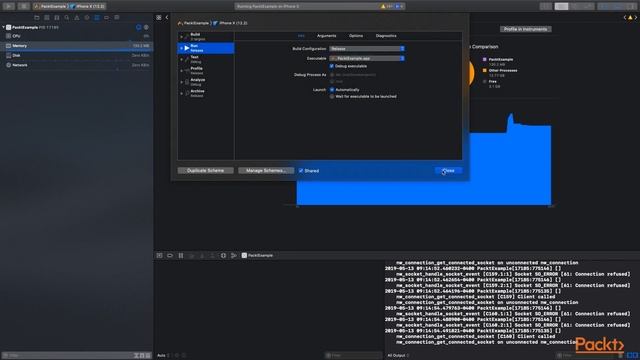Open the Executable dropdown
640x360 pixels.
367,58
